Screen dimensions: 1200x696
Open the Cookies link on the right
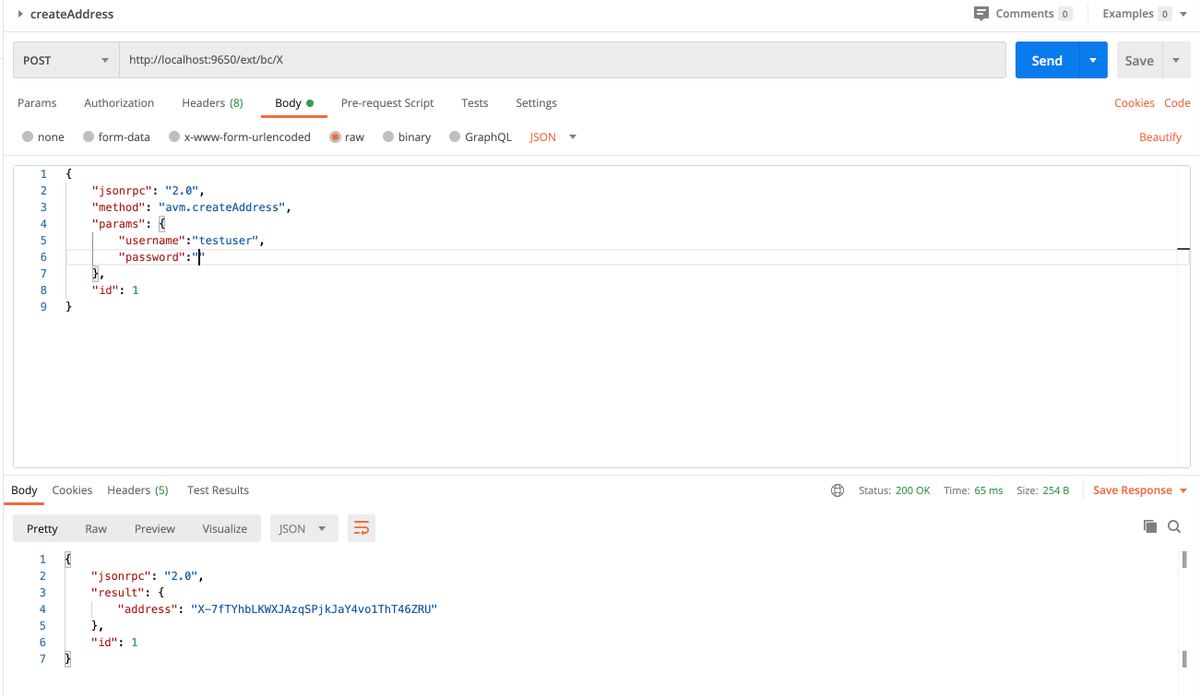[x=1134, y=103]
